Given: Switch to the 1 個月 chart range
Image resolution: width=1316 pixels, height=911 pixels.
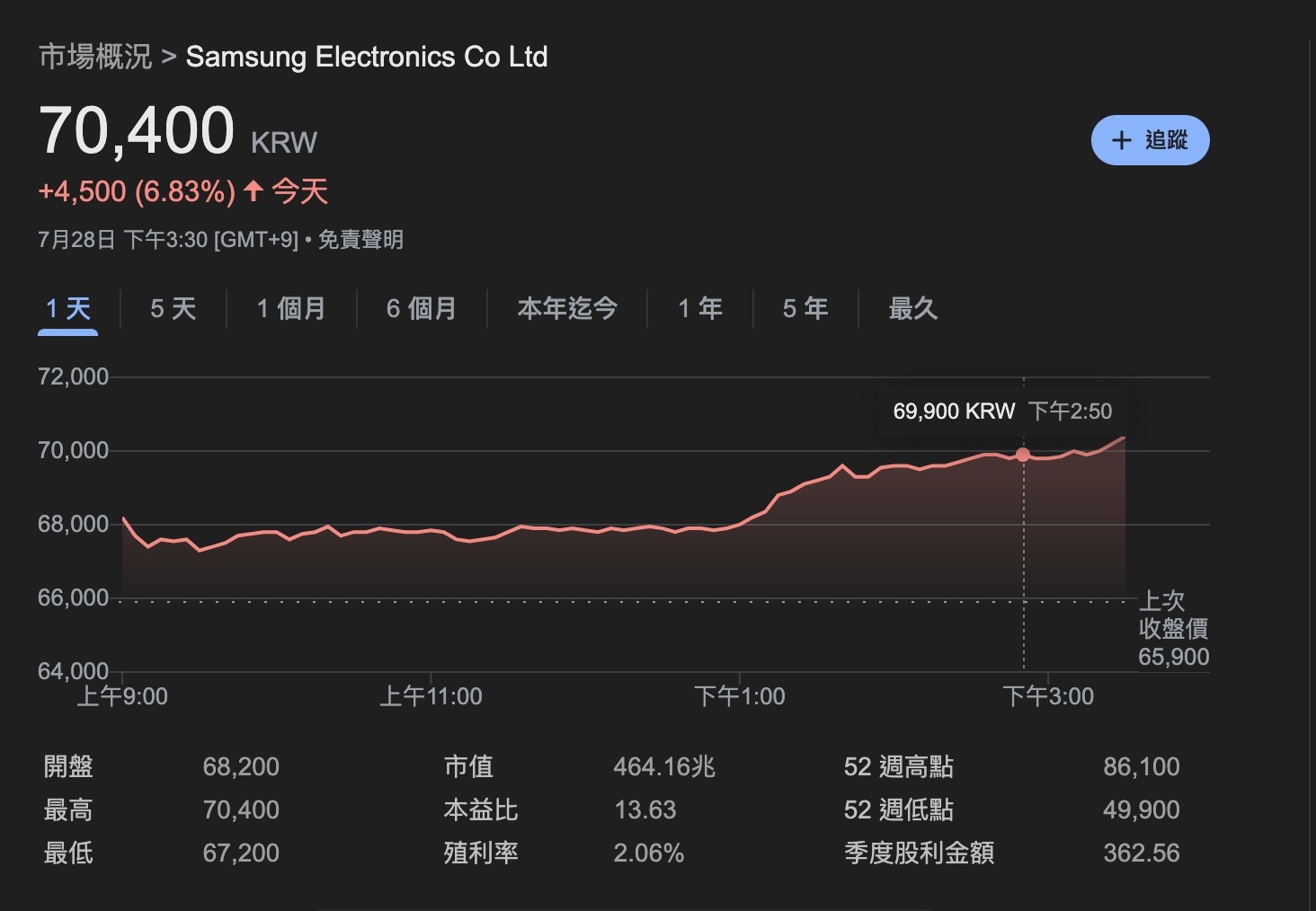Looking at the screenshot, I should (290, 308).
